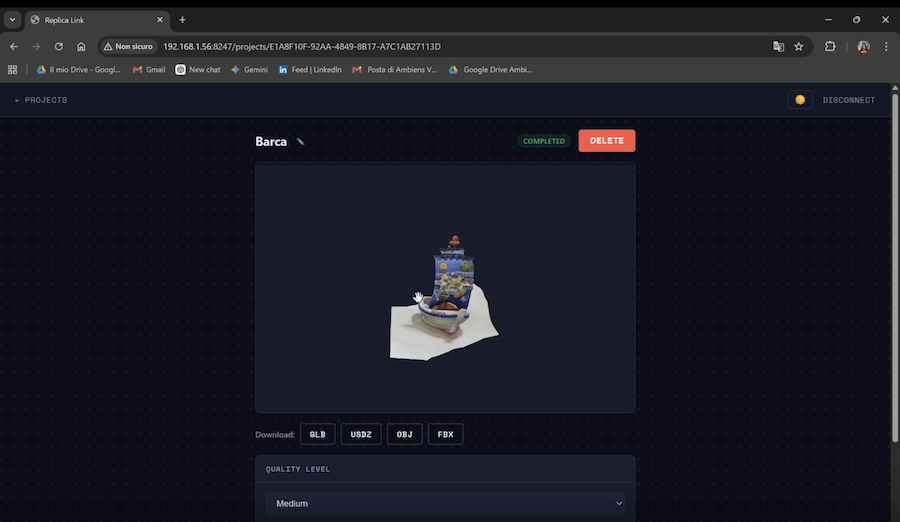Viewport: 900px width, 522px height.
Task: Click the page vertical scrollbar
Action: coord(895,268)
